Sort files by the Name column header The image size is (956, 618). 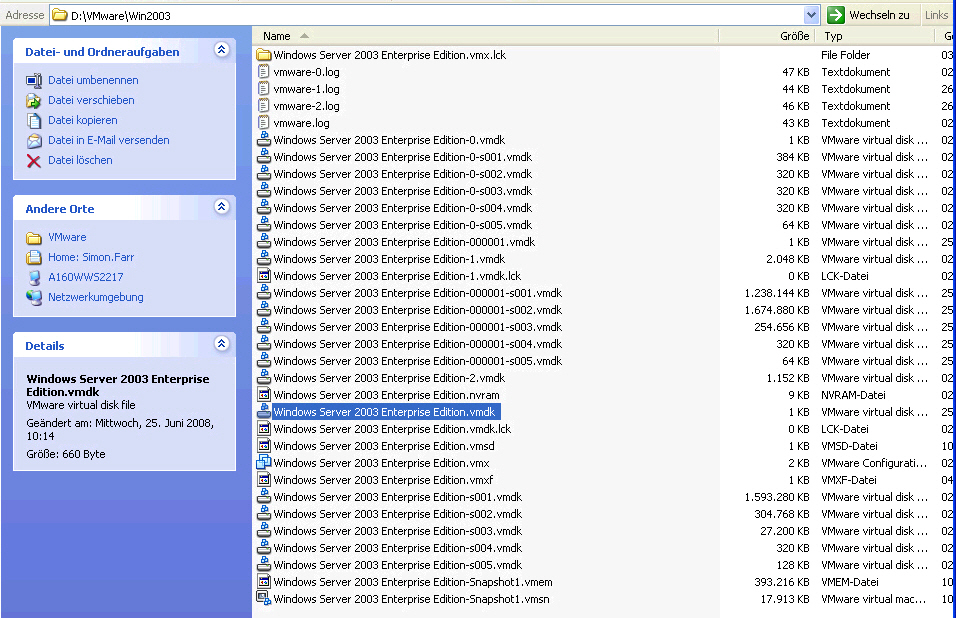tap(276, 36)
